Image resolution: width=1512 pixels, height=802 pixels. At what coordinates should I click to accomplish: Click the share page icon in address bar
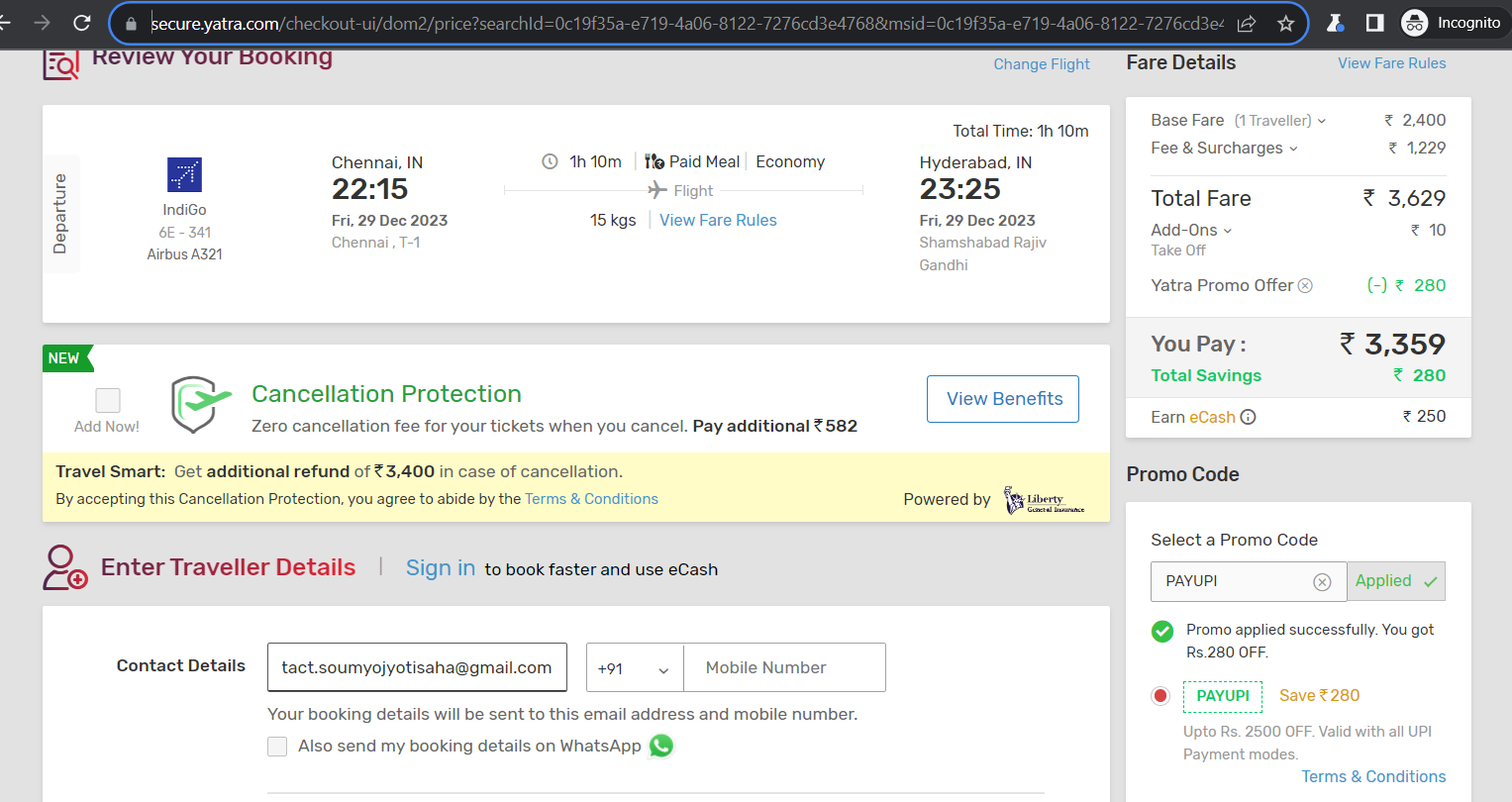[x=1247, y=23]
